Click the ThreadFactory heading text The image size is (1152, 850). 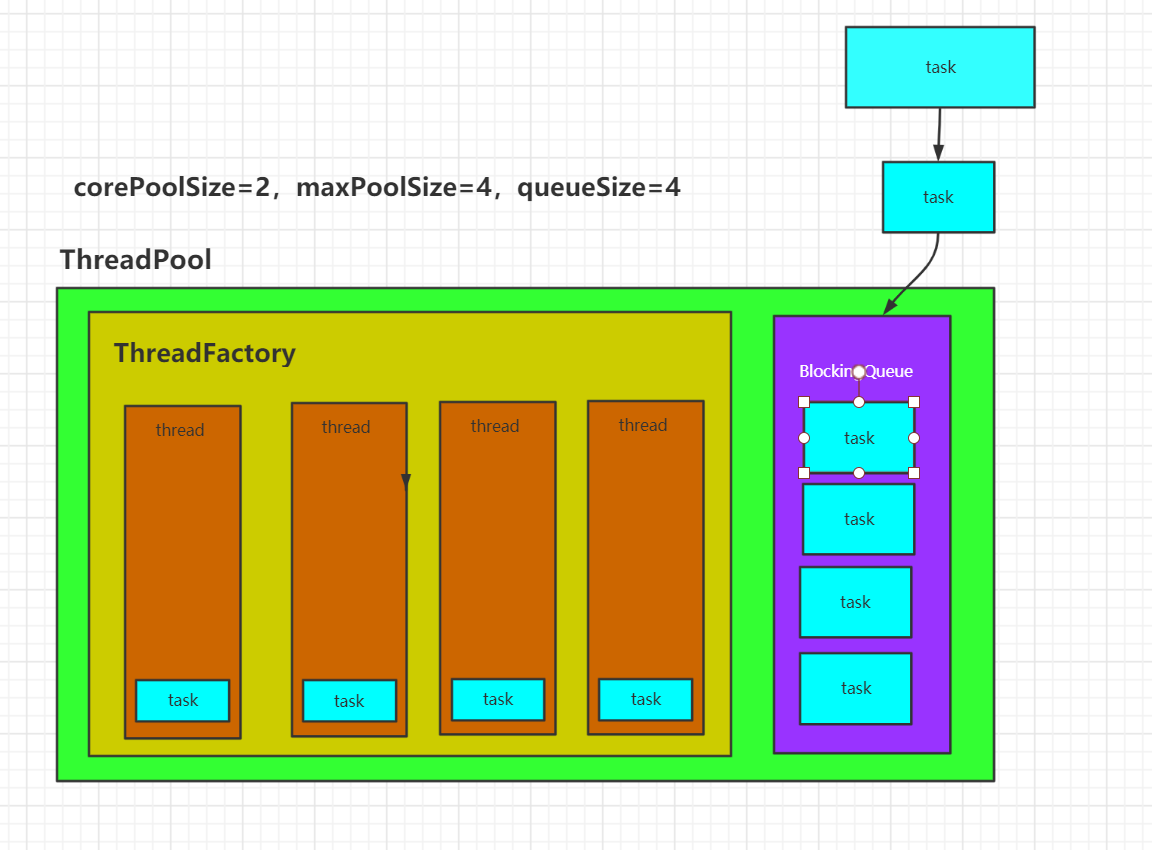204,353
